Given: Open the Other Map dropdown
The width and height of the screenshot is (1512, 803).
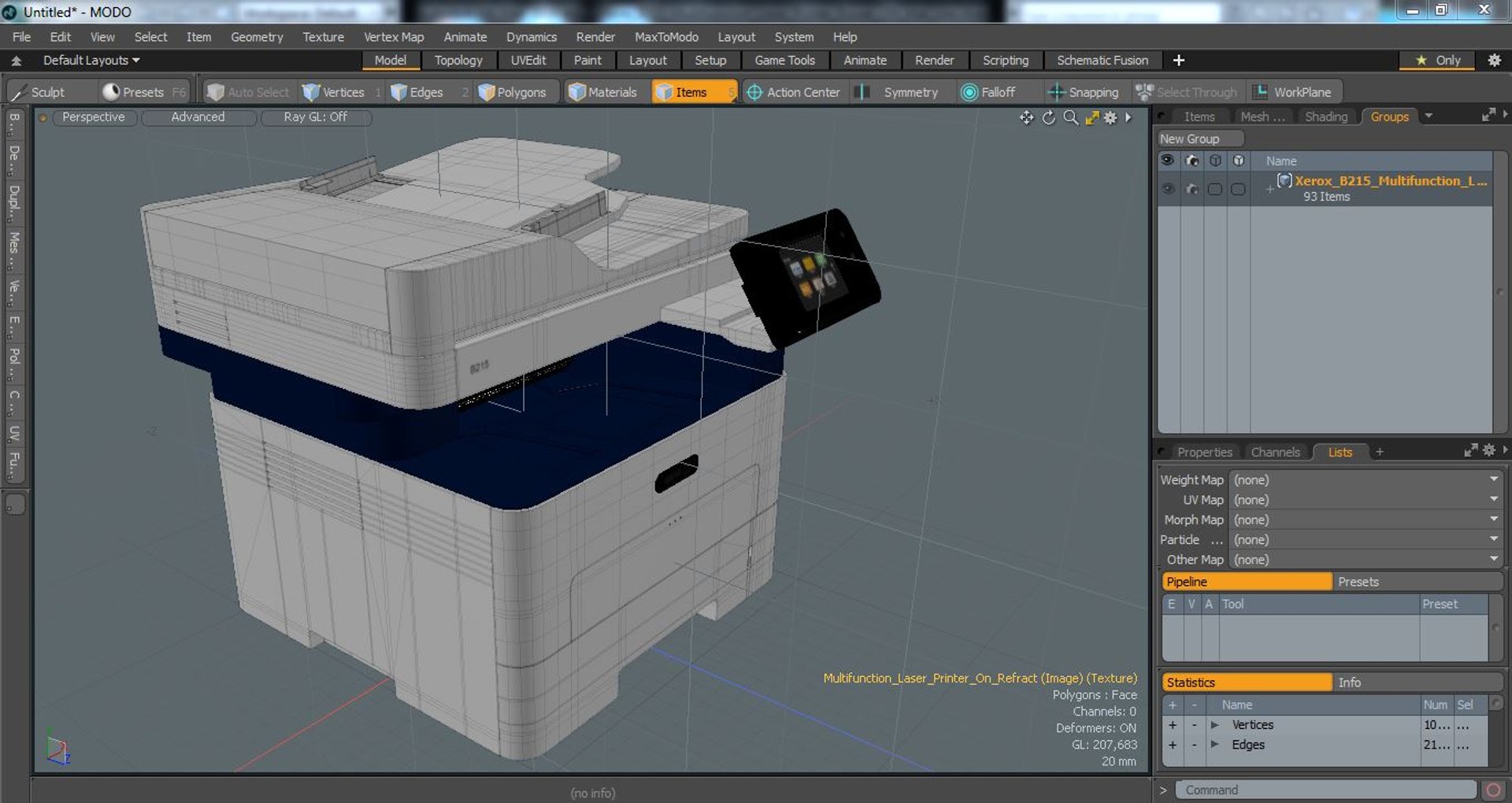Looking at the screenshot, I should click(1366, 559).
